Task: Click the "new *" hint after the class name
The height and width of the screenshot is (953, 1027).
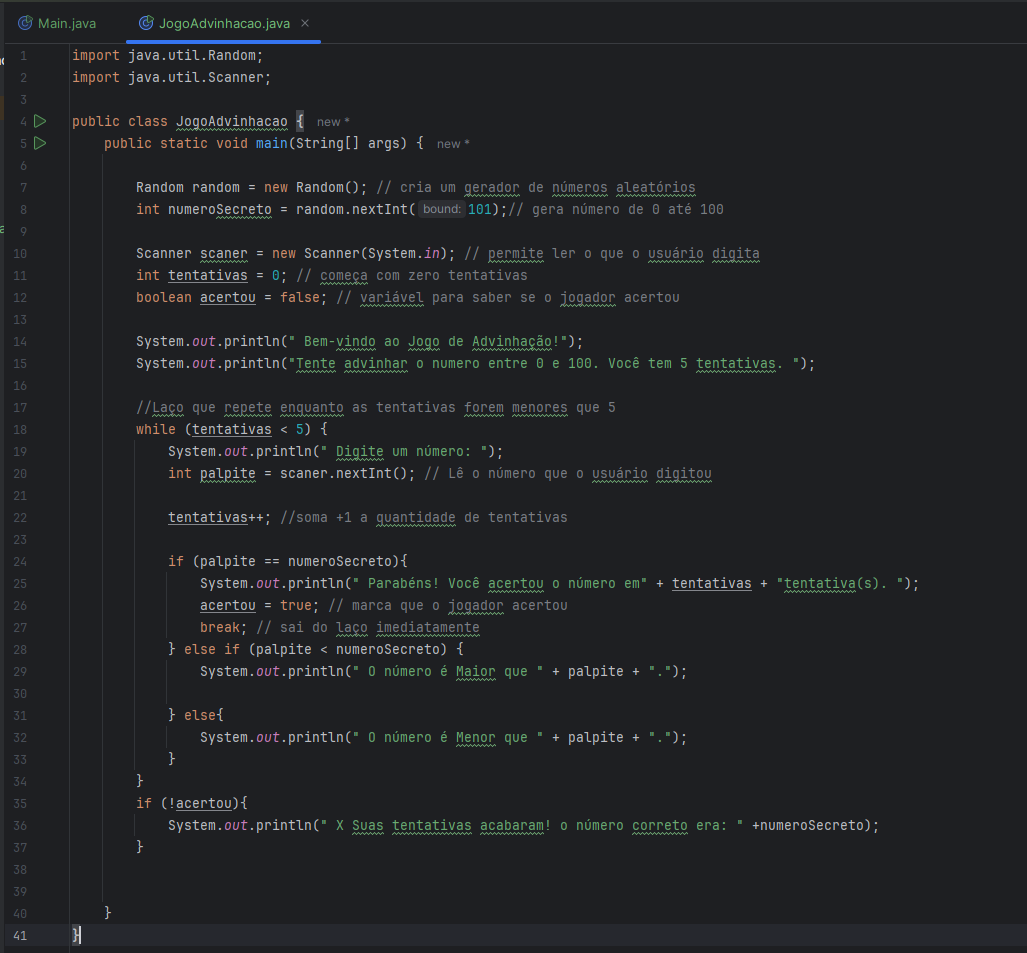Action: coord(333,122)
